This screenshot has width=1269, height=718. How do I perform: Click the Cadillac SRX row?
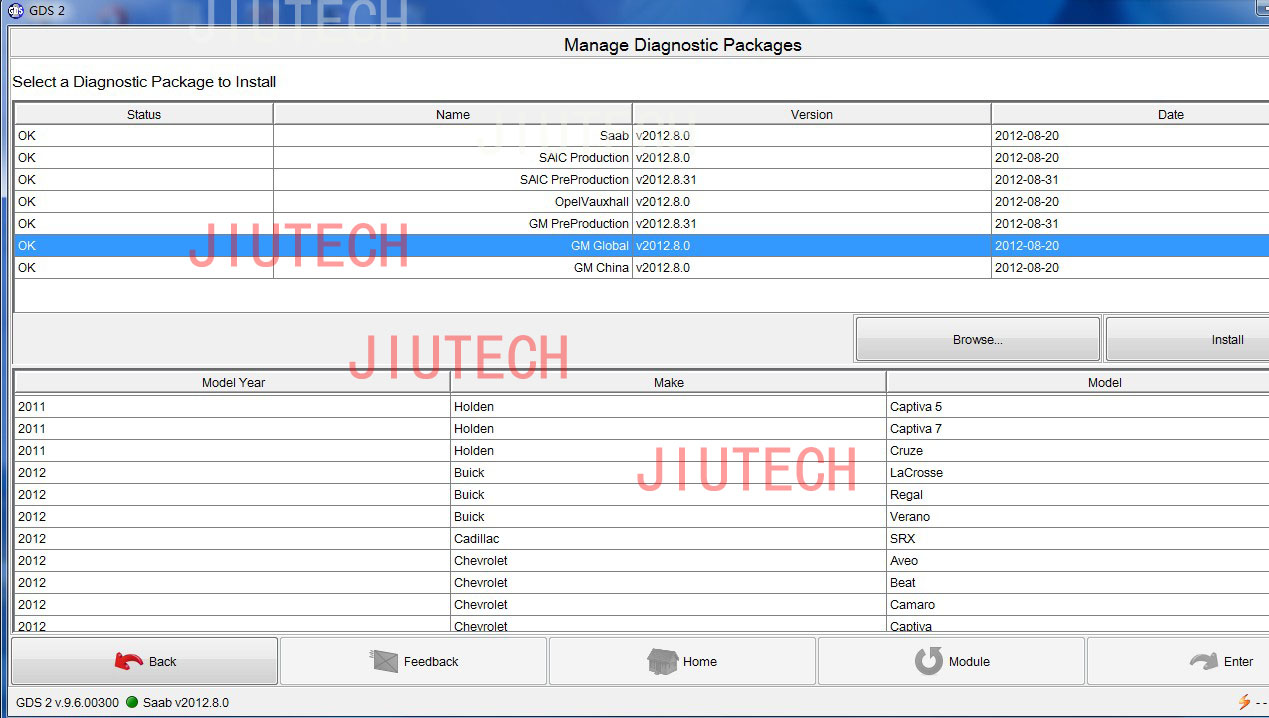coord(641,539)
